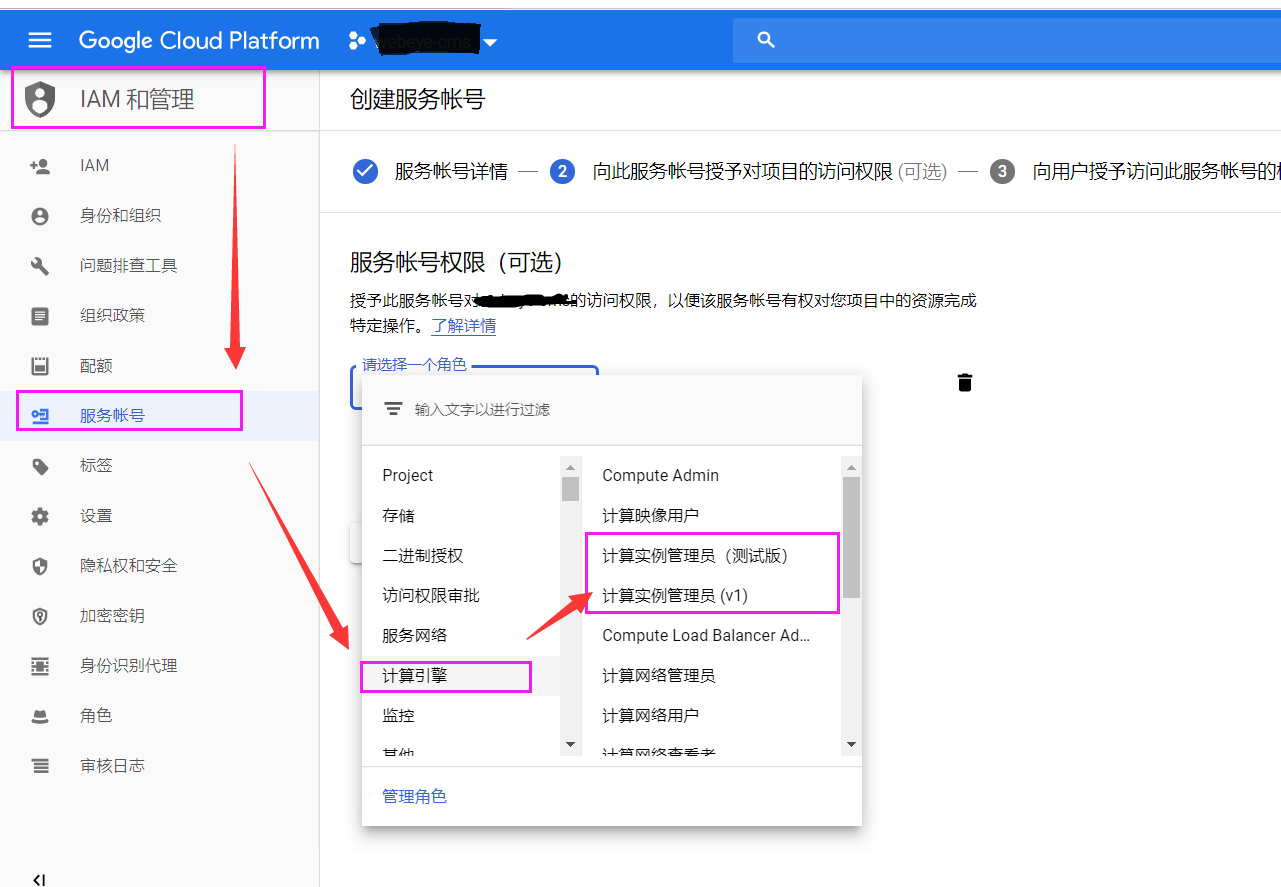The image size is (1281, 887).
Task: Click the service account icon beside 服务帐号
Action: 40,416
